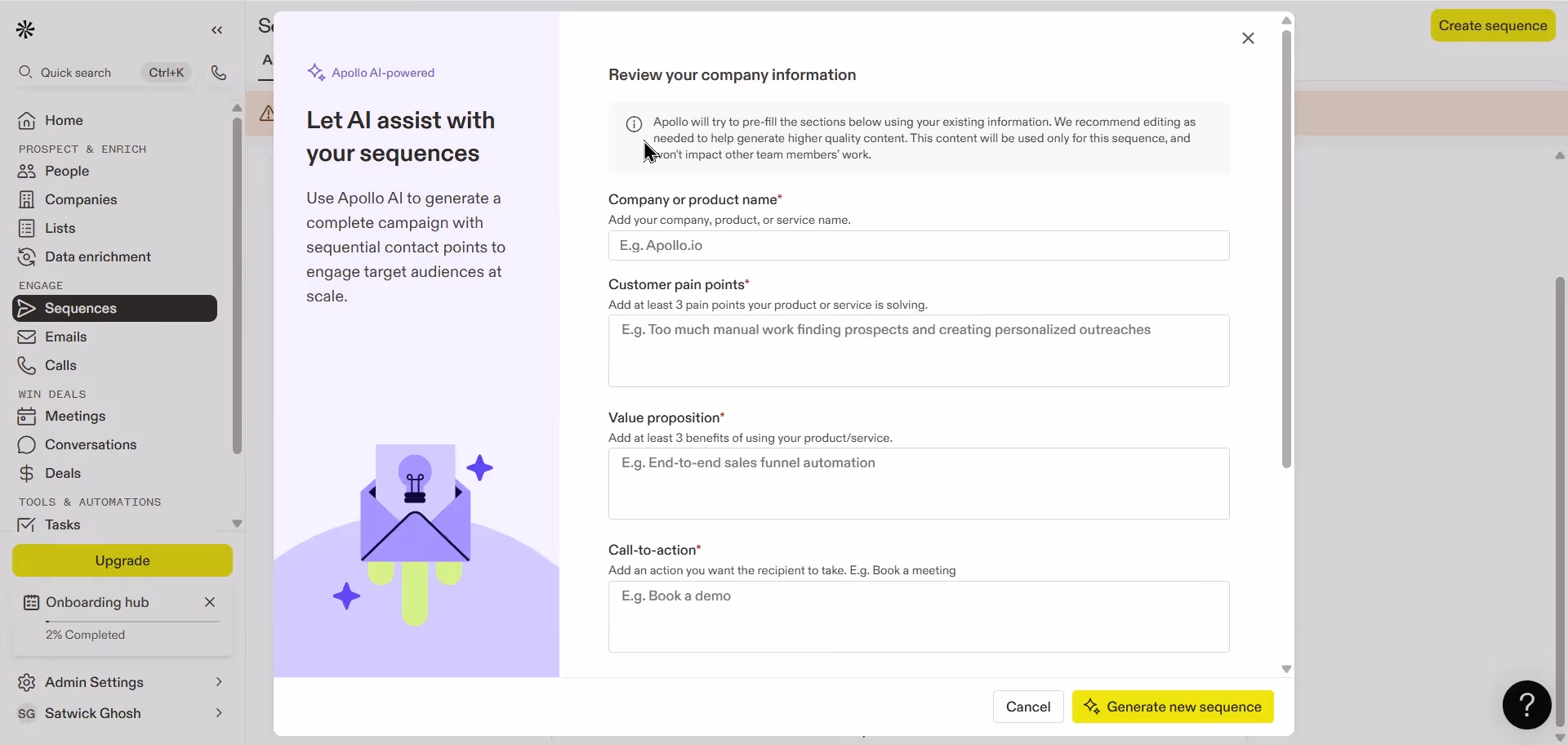
Task: Open the phone dialer icon
Action: coord(219,73)
